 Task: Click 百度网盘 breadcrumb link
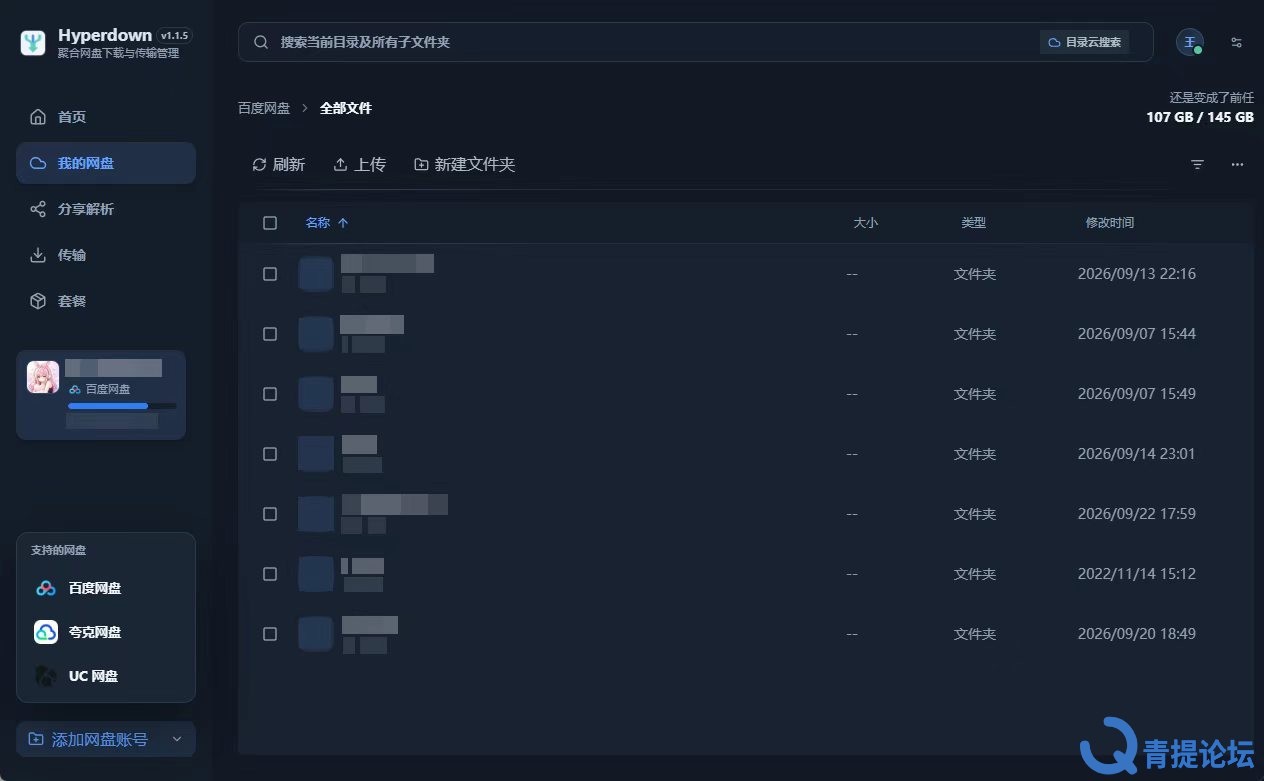264,108
